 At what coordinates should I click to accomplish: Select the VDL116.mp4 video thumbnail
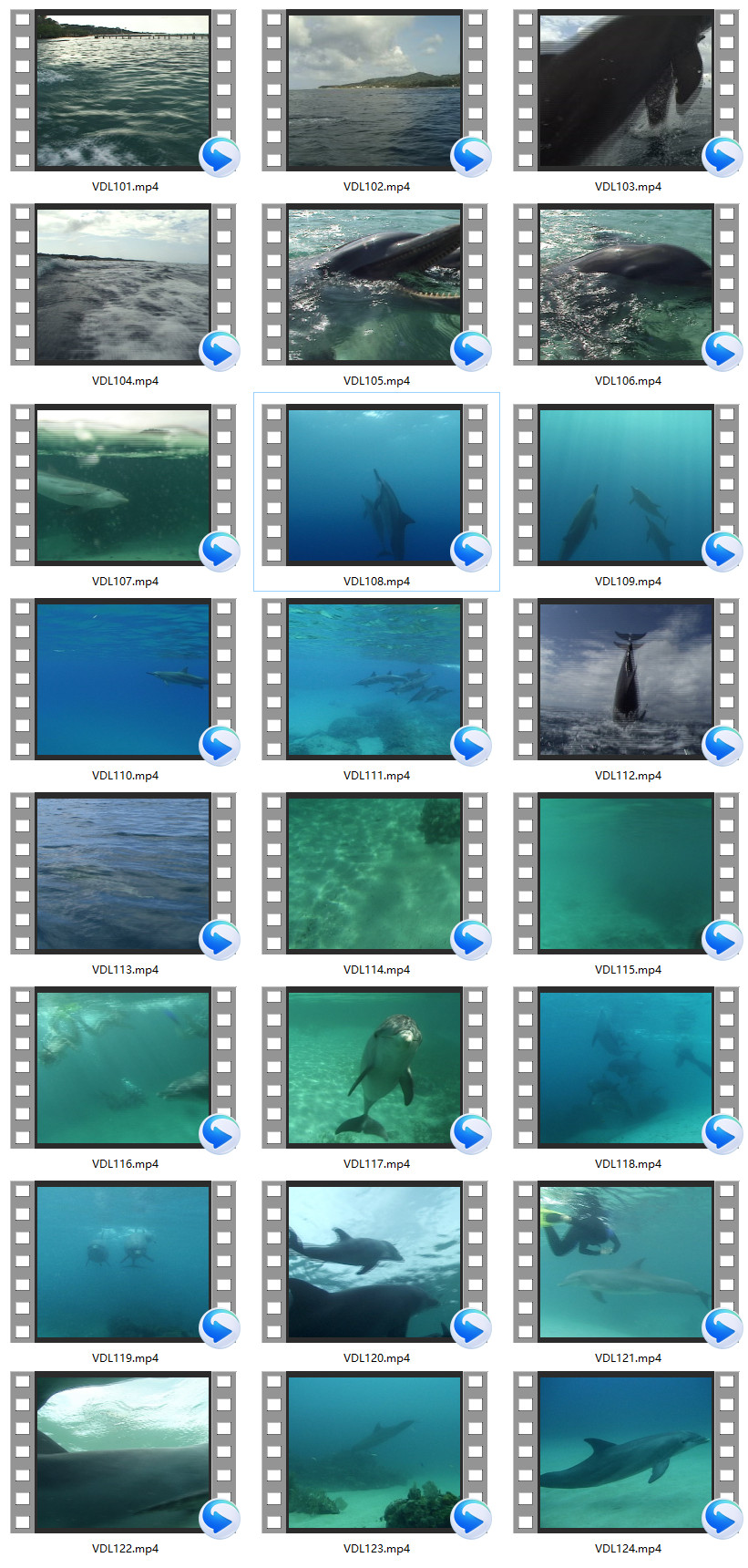coord(123,1068)
